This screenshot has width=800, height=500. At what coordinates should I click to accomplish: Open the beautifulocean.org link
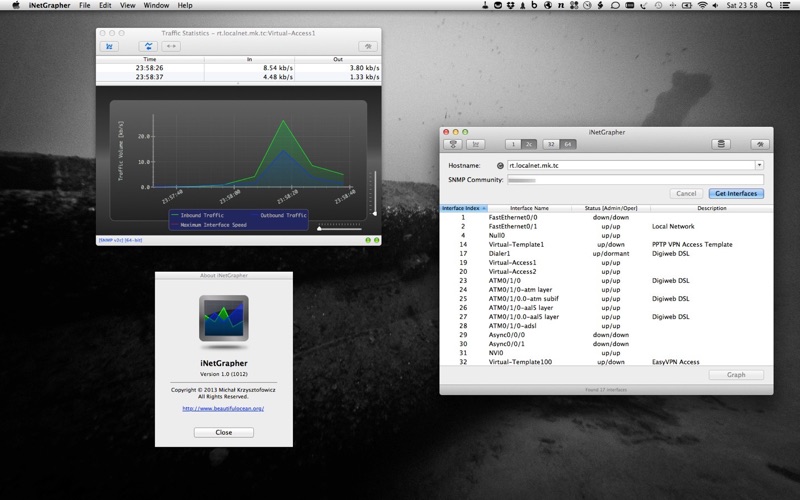223,408
